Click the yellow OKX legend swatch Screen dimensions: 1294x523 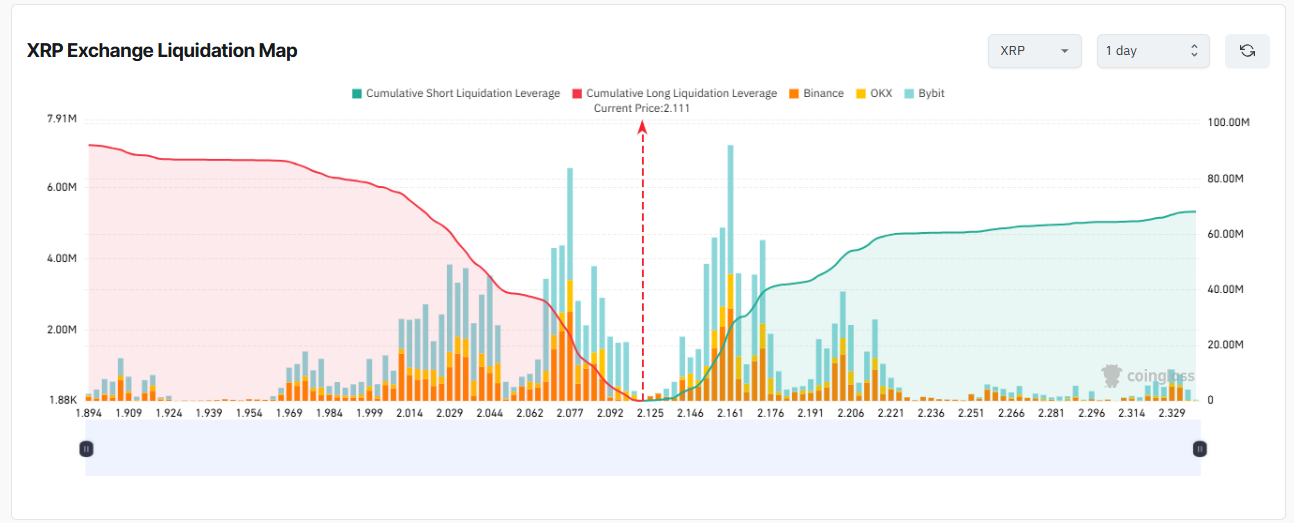point(860,94)
